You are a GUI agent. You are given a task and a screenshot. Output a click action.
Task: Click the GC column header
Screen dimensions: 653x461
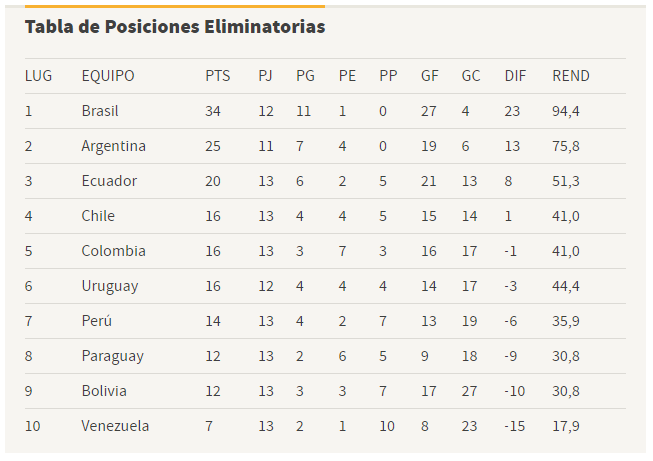pos(471,76)
